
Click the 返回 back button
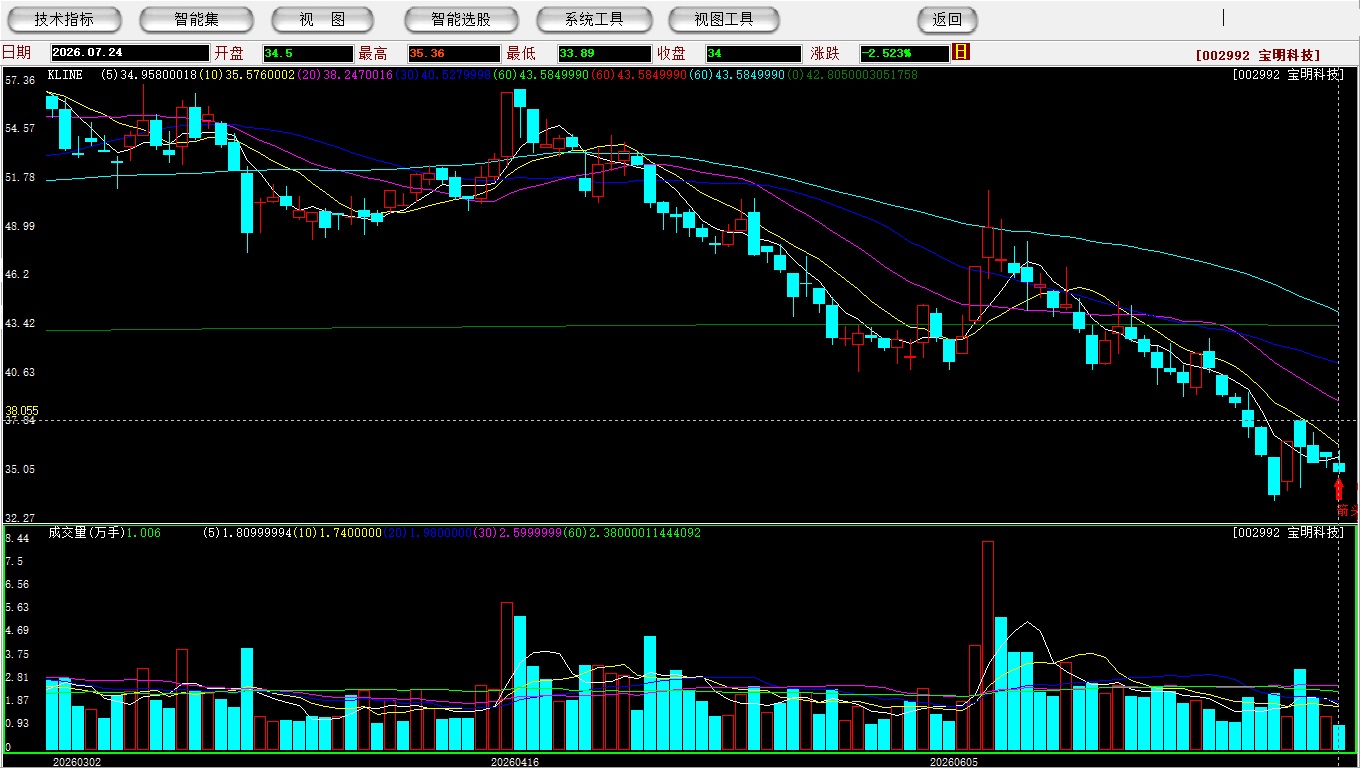[947, 19]
